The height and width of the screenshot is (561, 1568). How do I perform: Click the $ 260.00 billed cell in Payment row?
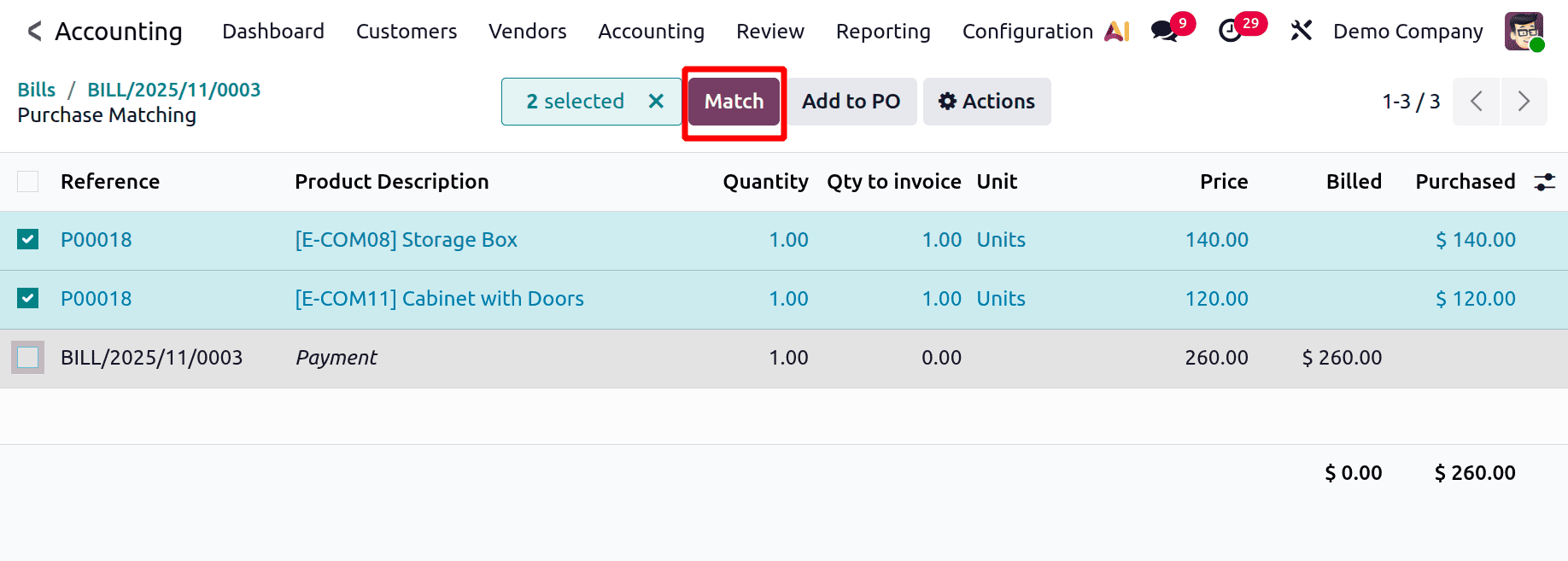pos(1342,358)
